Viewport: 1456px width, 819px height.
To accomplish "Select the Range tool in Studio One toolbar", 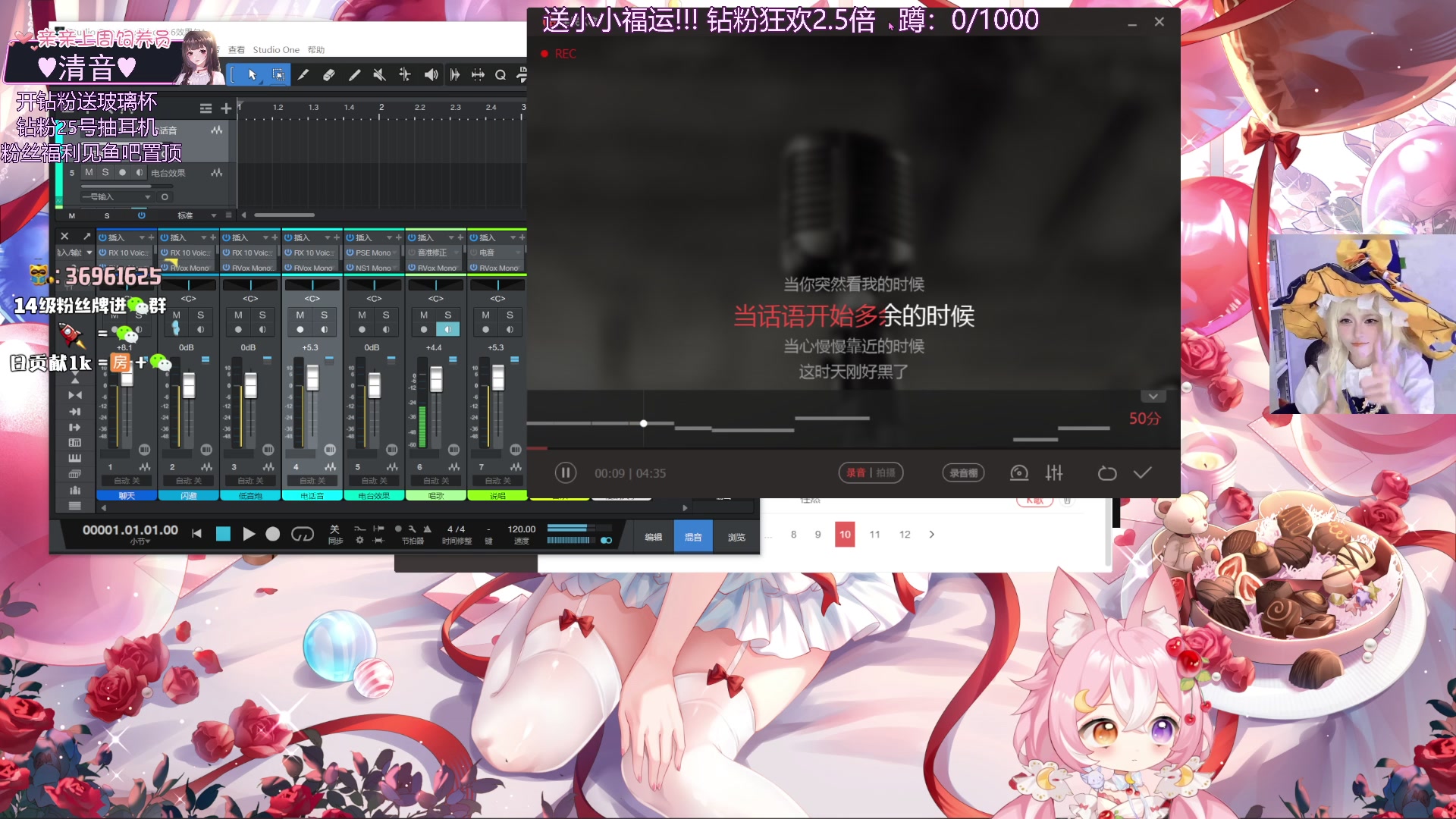I will (x=278, y=74).
